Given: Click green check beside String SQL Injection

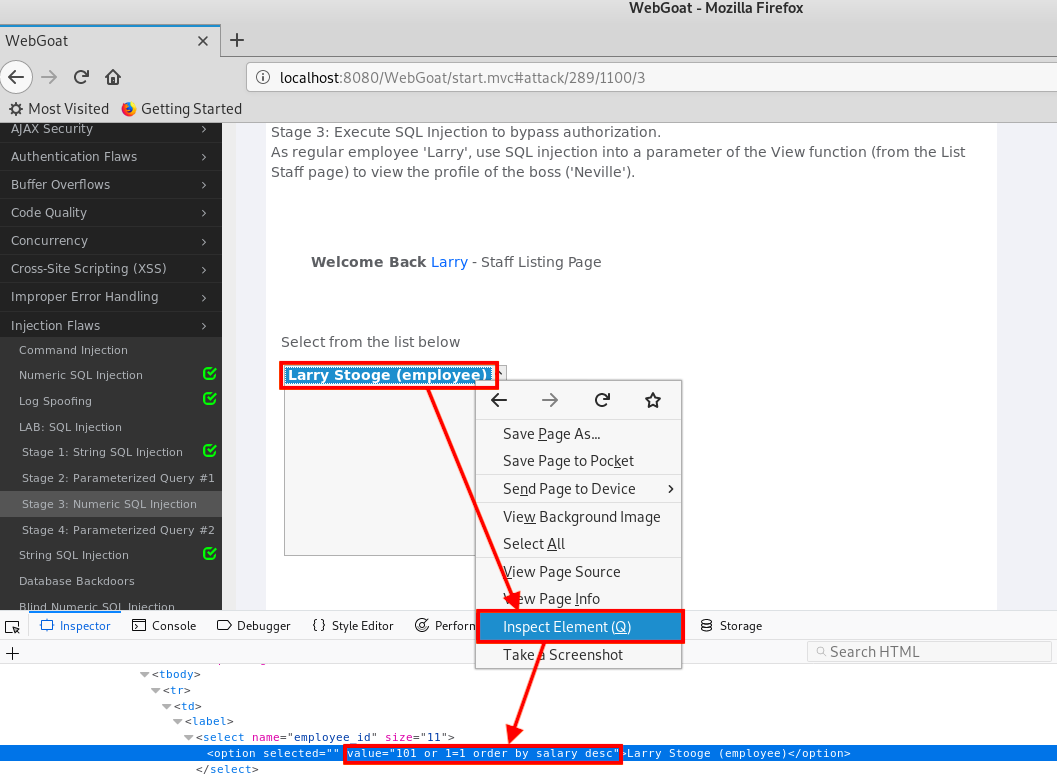Looking at the screenshot, I should click(210, 553).
